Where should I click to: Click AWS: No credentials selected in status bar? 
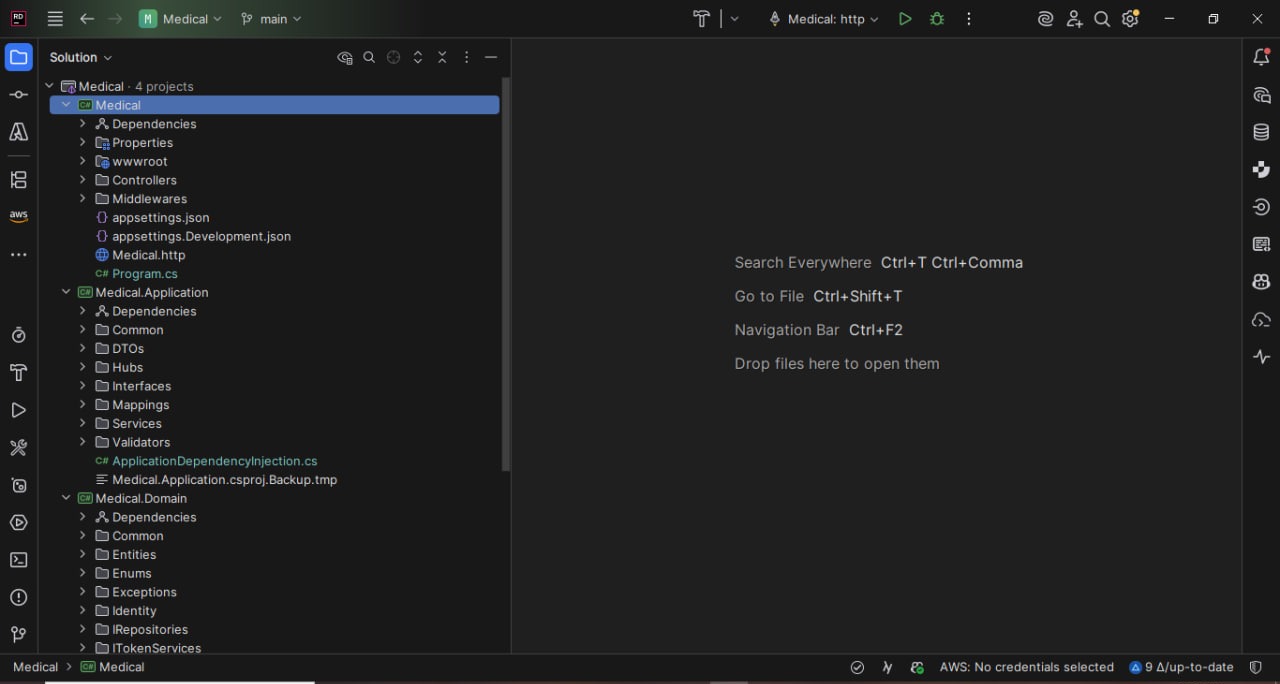(1026, 667)
